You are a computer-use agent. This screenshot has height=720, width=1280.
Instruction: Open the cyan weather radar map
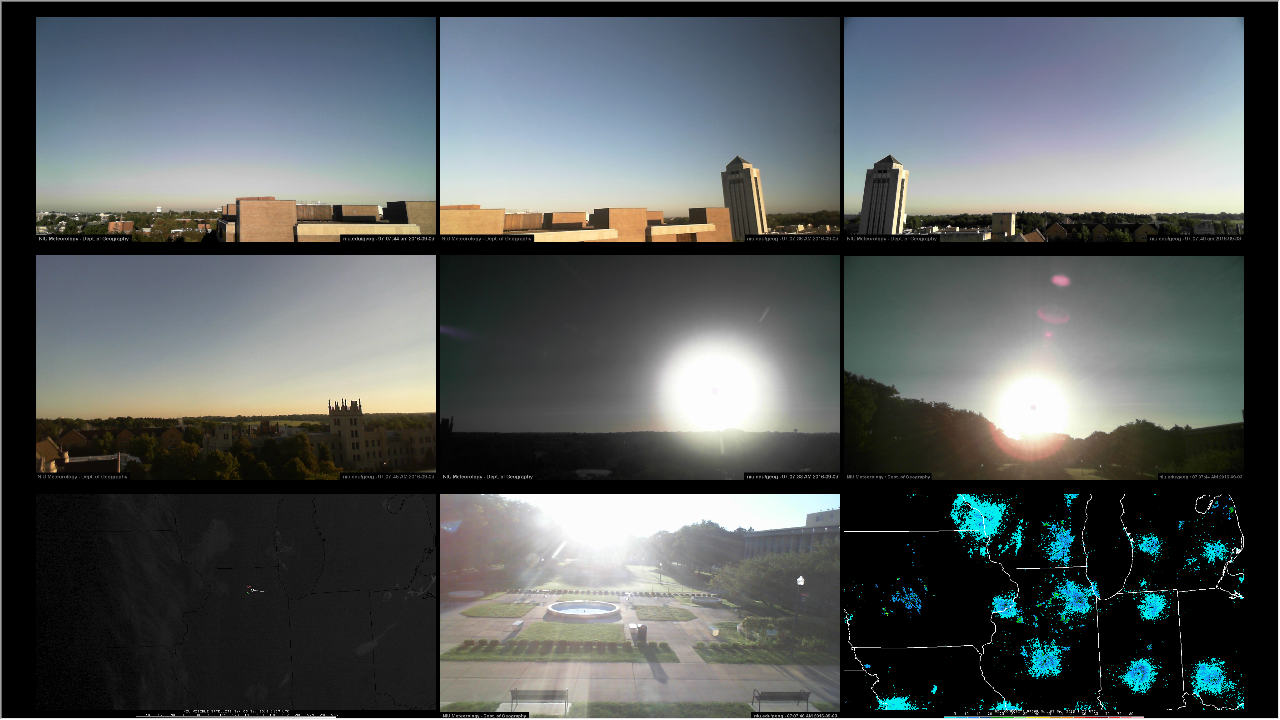pos(1044,606)
